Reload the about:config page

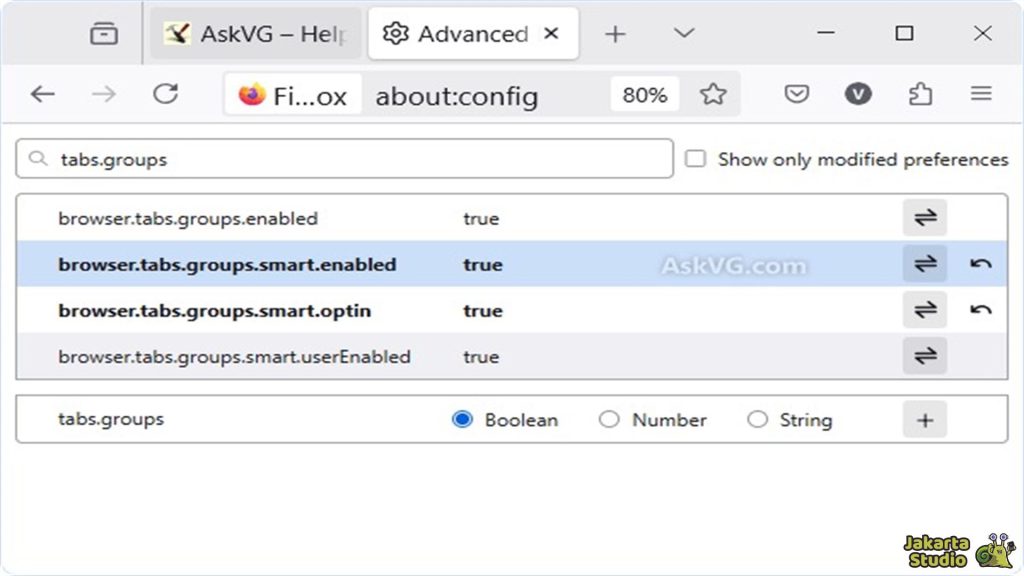click(166, 93)
